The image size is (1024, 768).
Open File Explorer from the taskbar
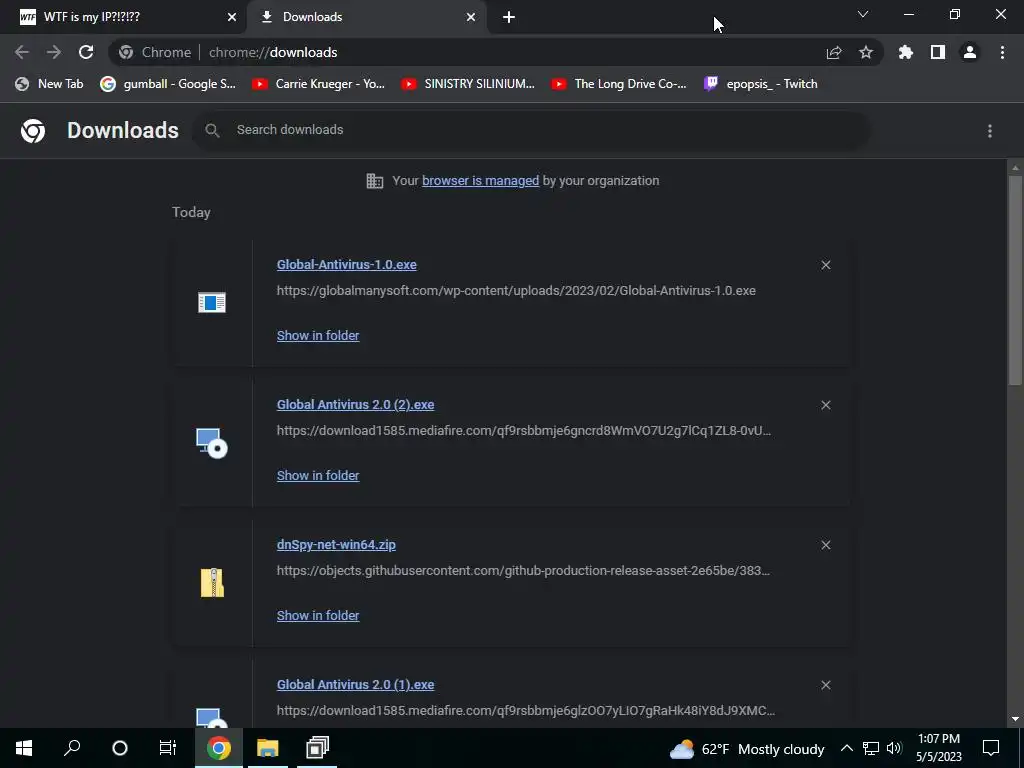pos(268,748)
